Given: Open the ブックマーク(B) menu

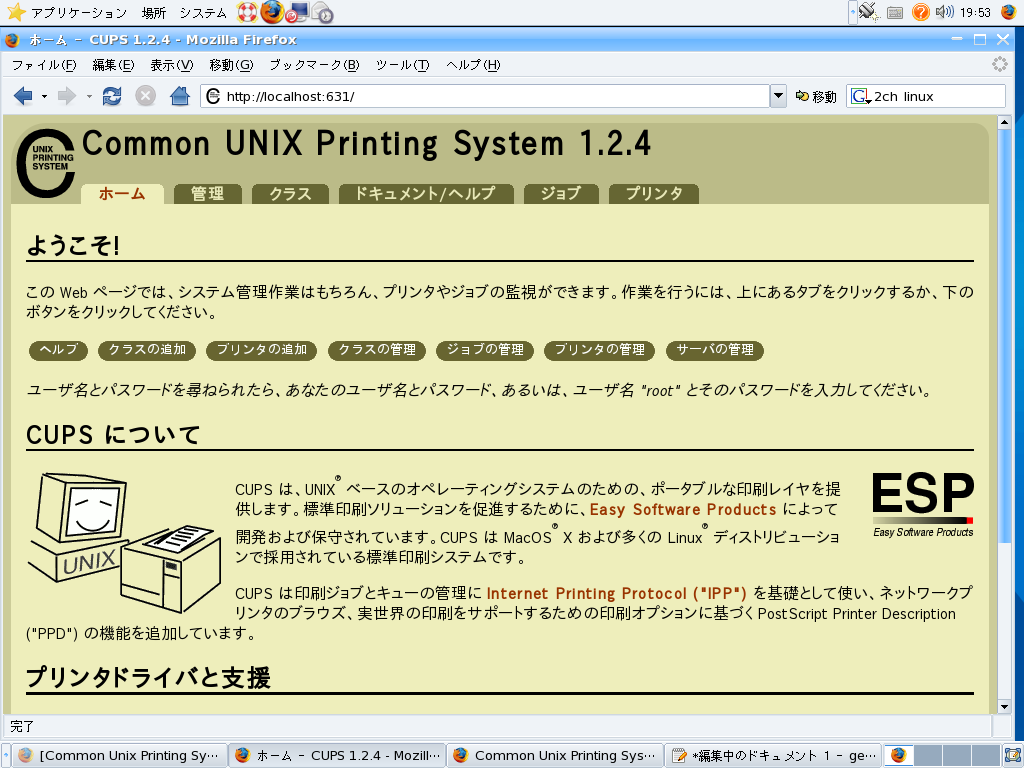Looking at the screenshot, I should tap(314, 65).
